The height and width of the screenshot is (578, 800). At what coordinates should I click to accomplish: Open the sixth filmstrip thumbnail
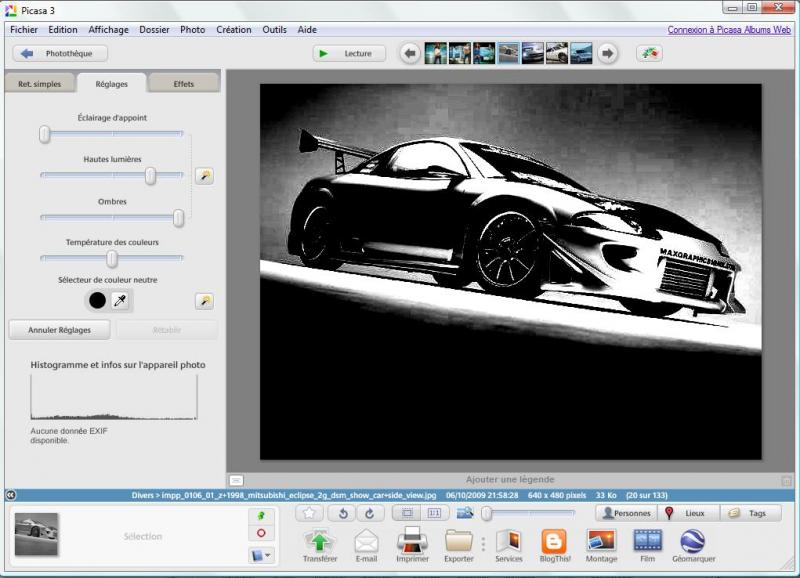[x=557, y=54]
